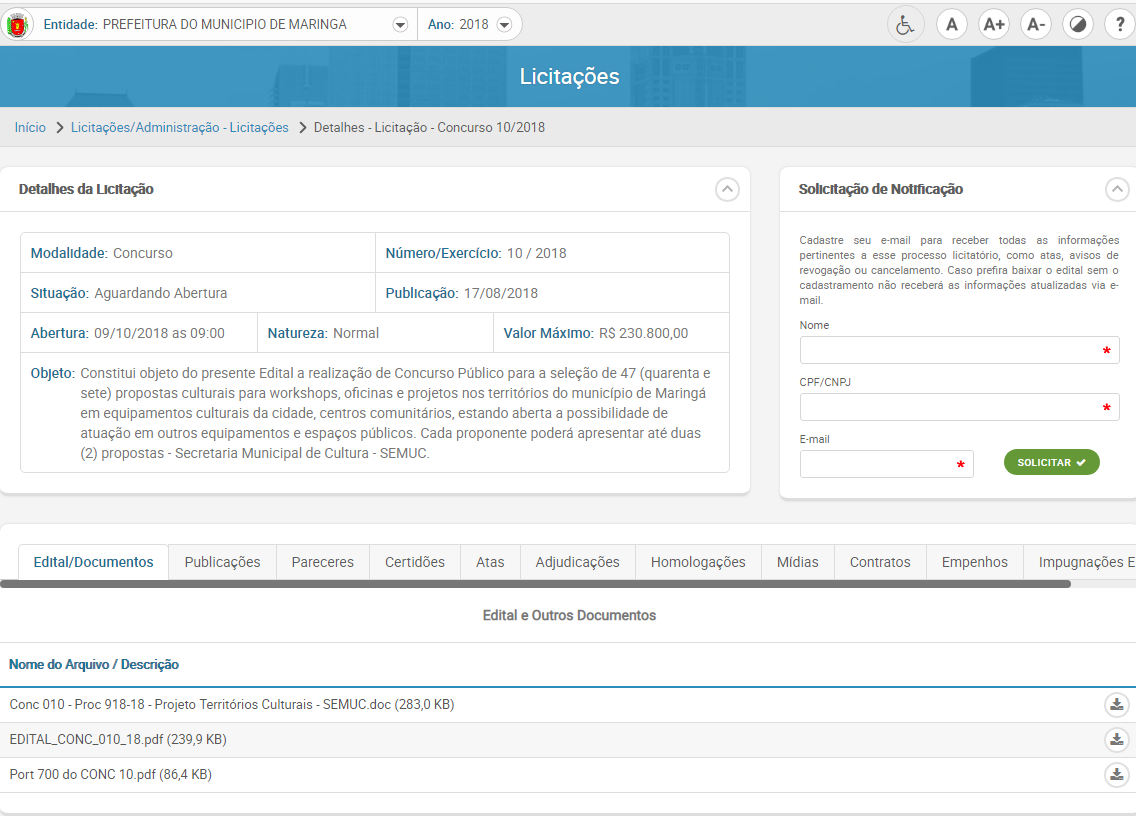Open the Entidade dropdown
Screen dimensions: 1136x816
pyautogui.click(x=400, y=25)
